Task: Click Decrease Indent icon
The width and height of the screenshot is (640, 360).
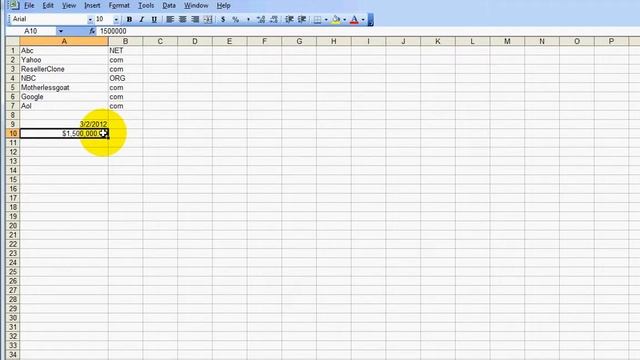Action: coord(289,19)
